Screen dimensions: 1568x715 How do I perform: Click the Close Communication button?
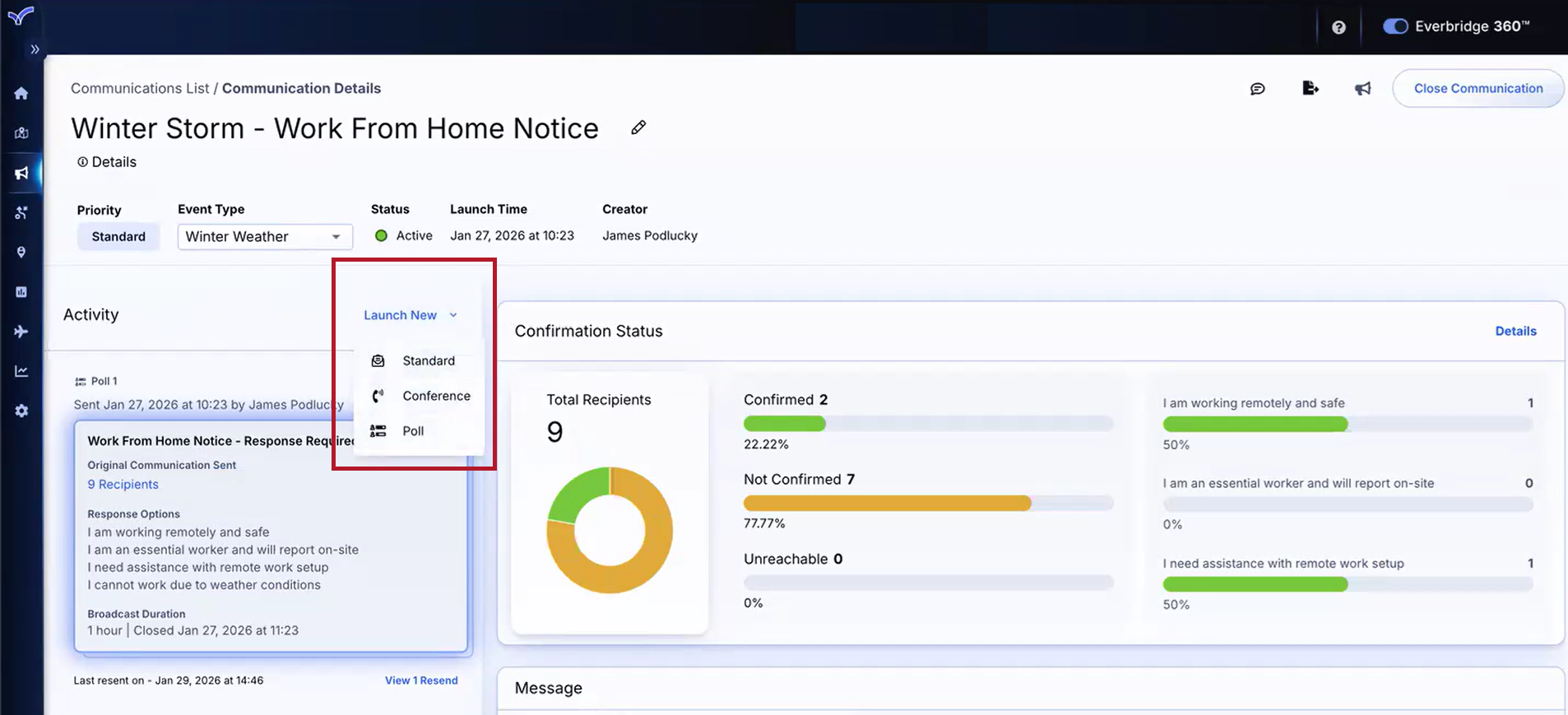pos(1478,89)
